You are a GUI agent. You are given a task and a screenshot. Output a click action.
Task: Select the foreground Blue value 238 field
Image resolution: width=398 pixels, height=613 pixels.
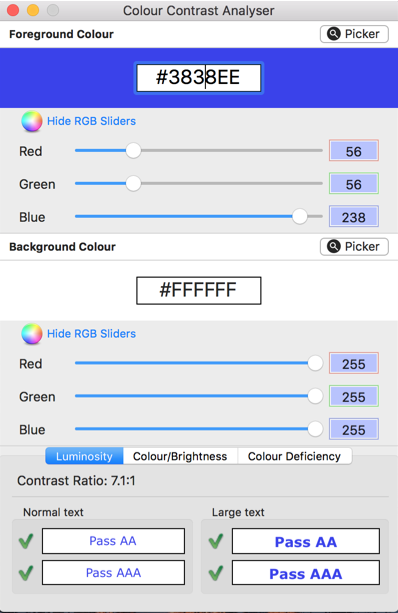click(354, 216)
